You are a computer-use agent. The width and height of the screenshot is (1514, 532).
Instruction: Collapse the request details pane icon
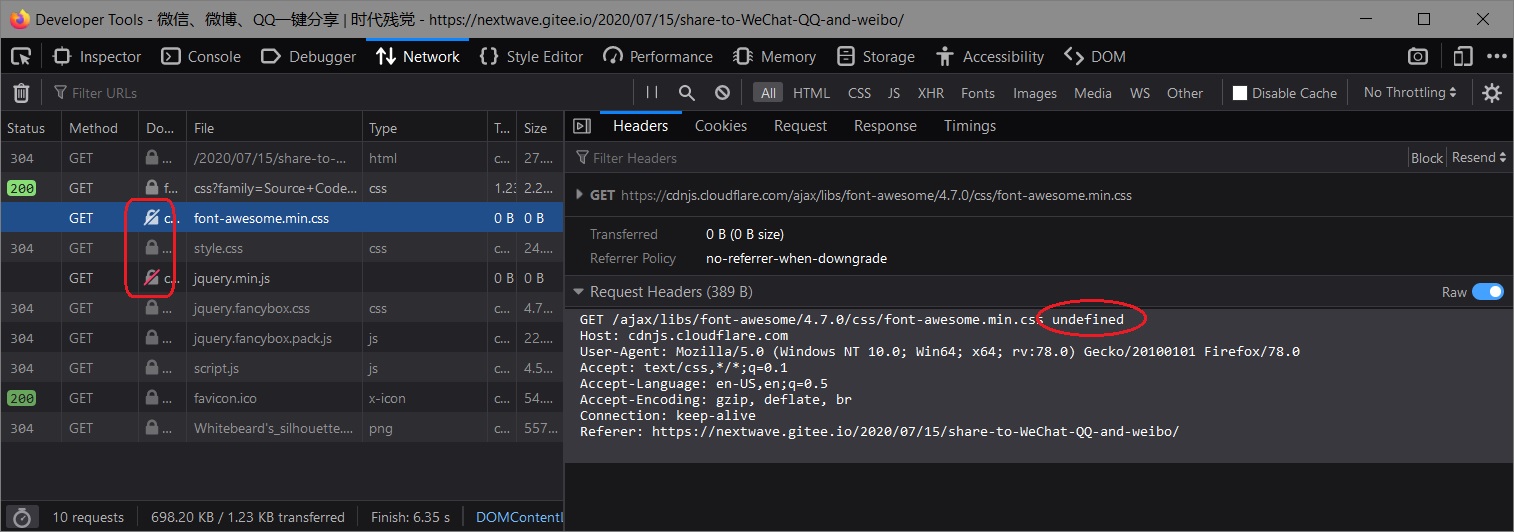[582, 126]
